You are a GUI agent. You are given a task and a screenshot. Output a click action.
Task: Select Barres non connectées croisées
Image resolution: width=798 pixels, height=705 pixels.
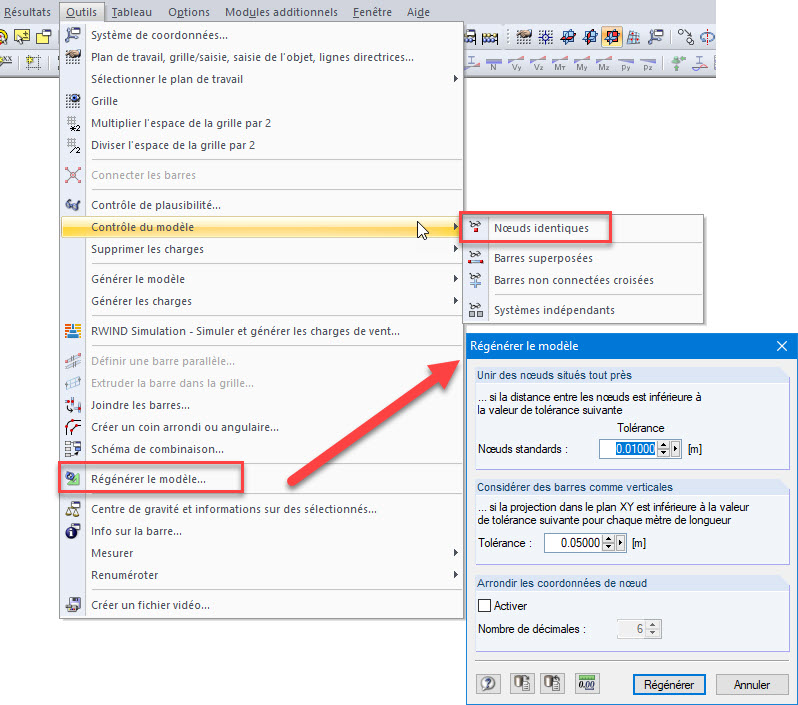point(584,280)
